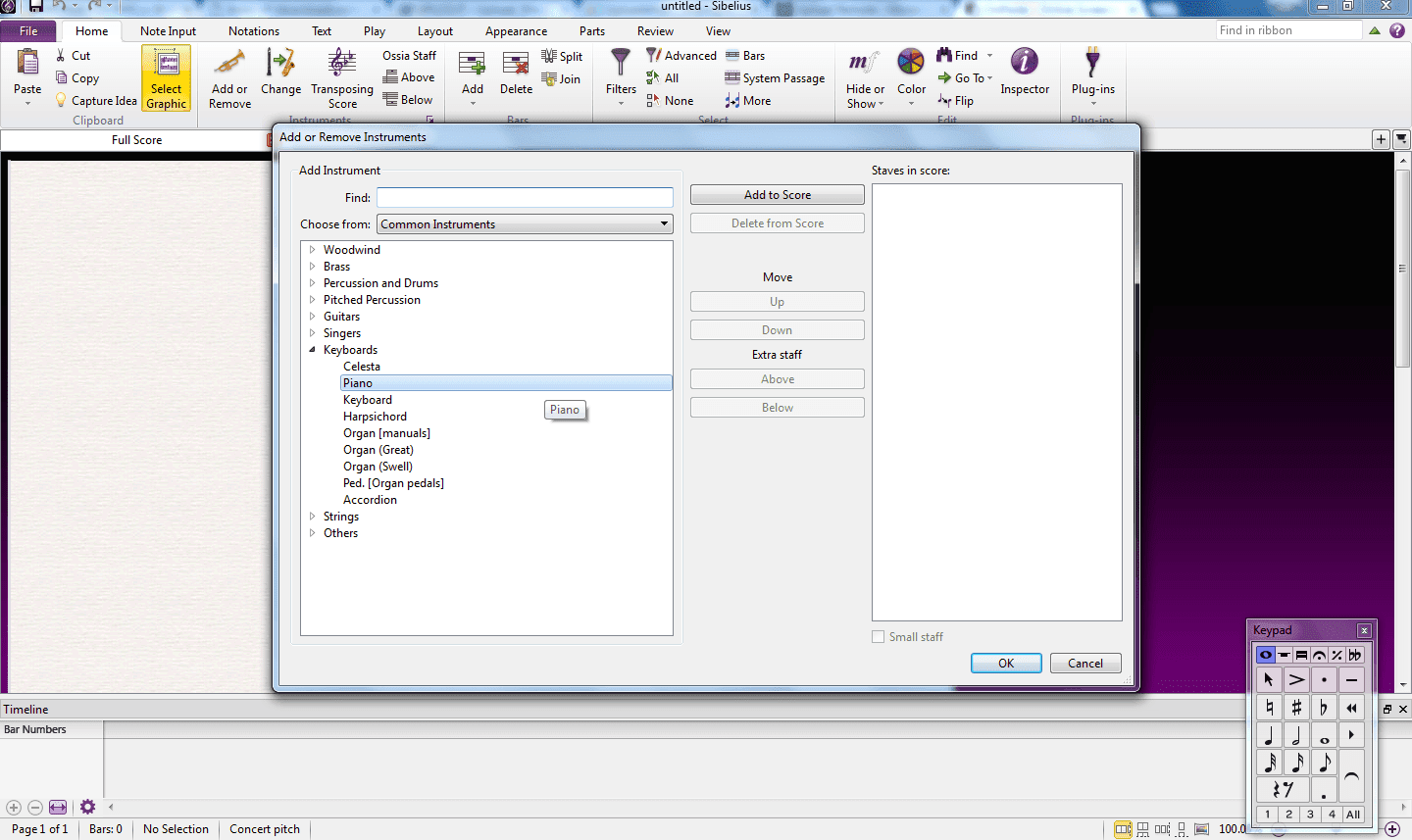The height and width of the screenshot is (840, 1412).
Task: Collapse the Keyboards category
Action: pos(313,349)
